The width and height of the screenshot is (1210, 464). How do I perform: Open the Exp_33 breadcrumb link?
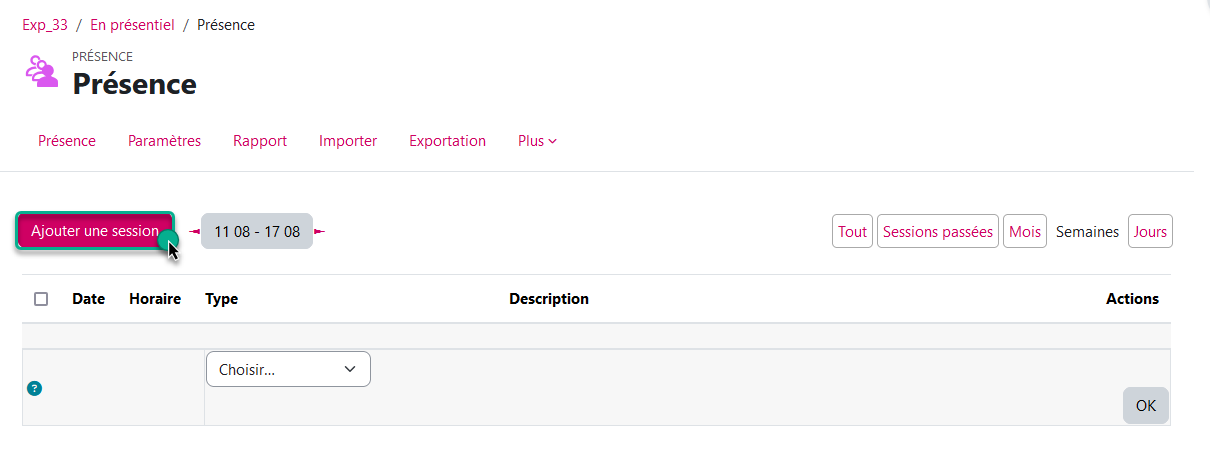[x=45, y=25]
